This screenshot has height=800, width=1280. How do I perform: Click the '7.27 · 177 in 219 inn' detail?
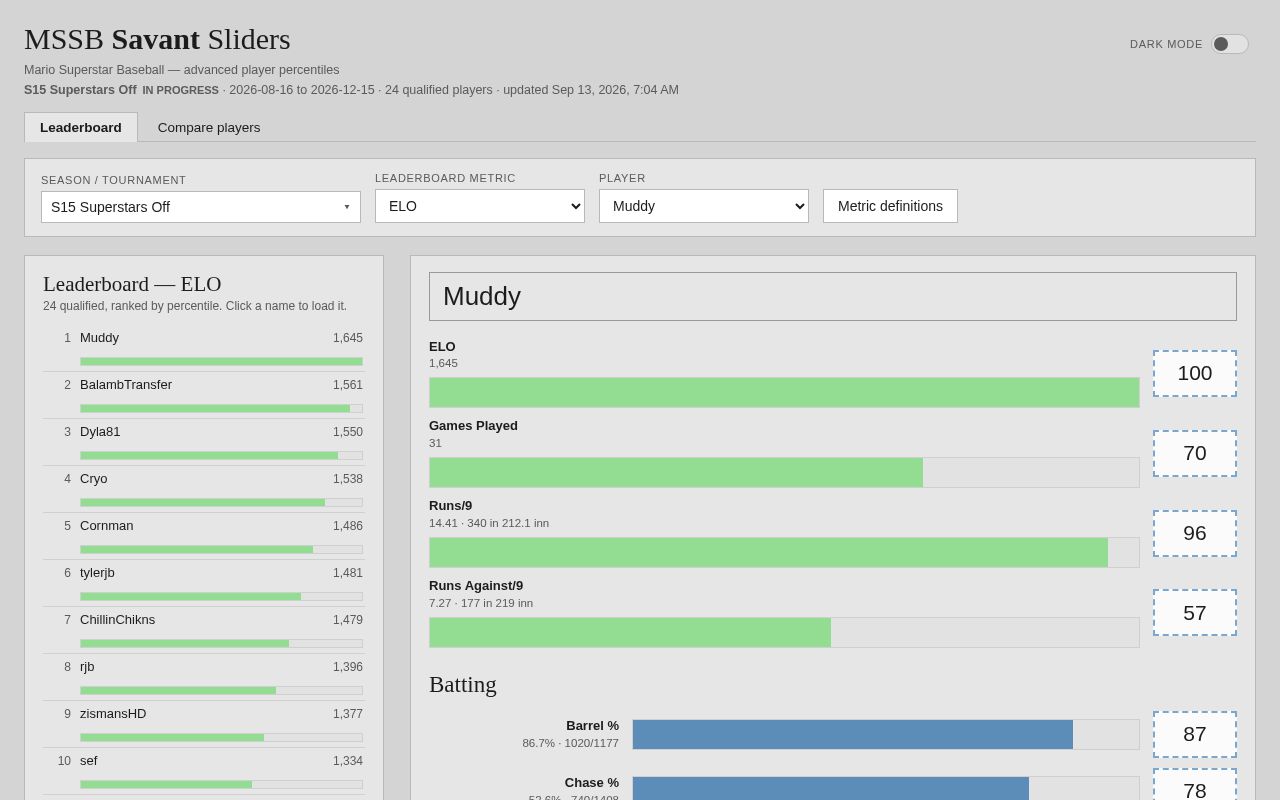pyautogui.click(x=481, y=603)
